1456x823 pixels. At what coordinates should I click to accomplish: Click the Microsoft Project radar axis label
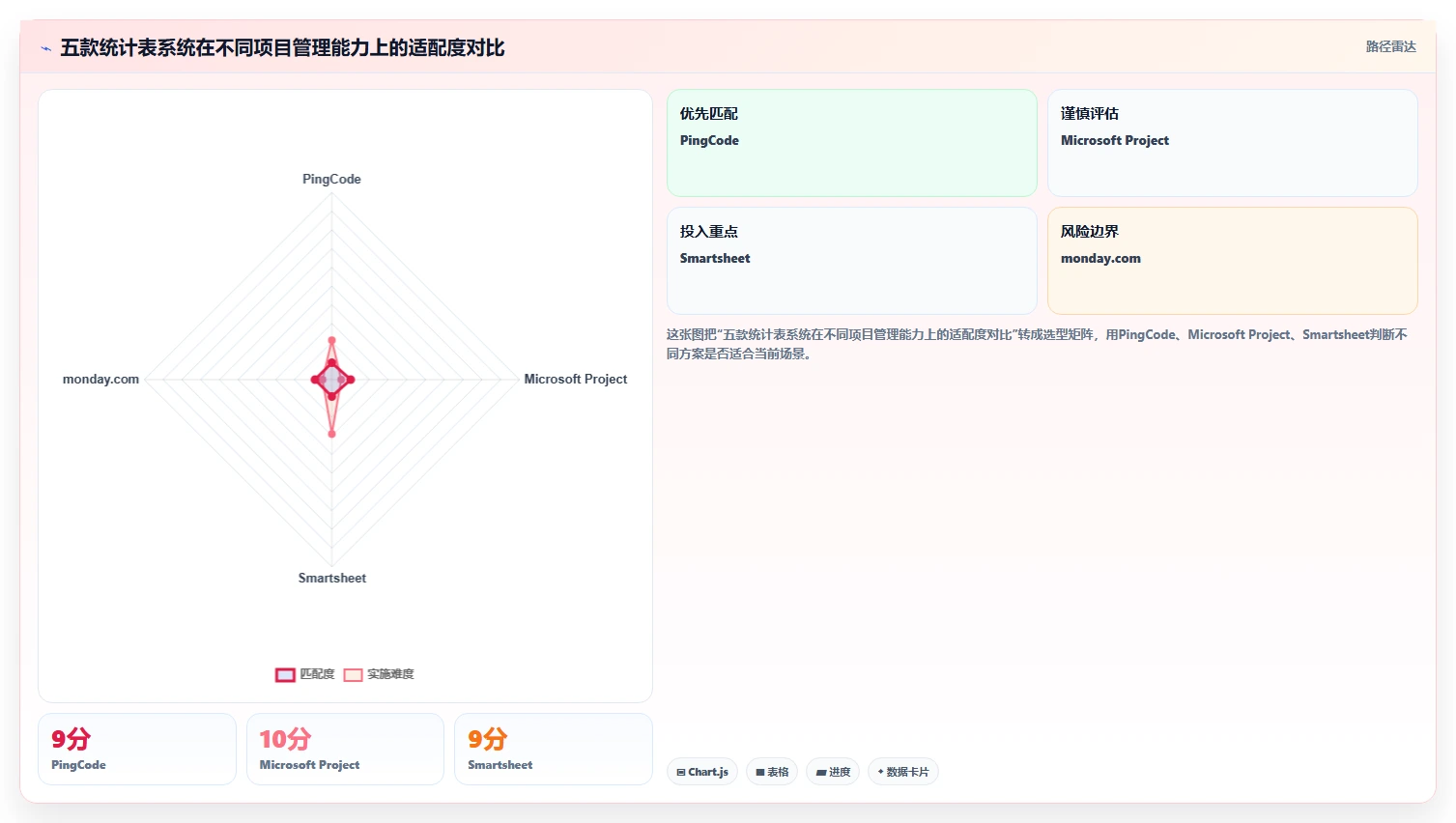tap(576, 379)
